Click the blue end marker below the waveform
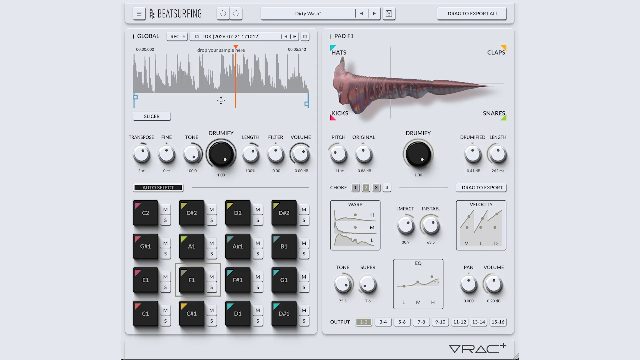 [x=306, y=104]
